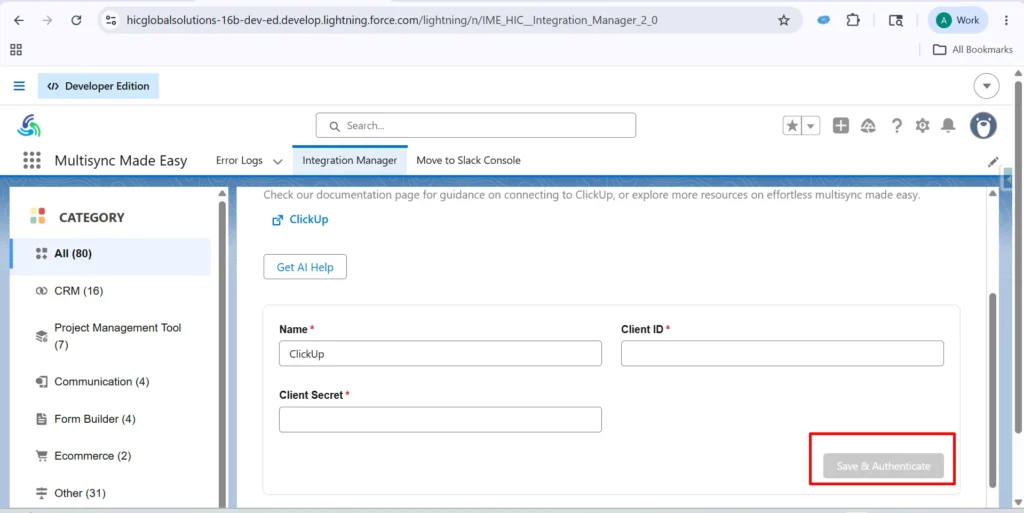Focus the Salesforce Search box
The image size is (1024, 513).
(475, 125)
